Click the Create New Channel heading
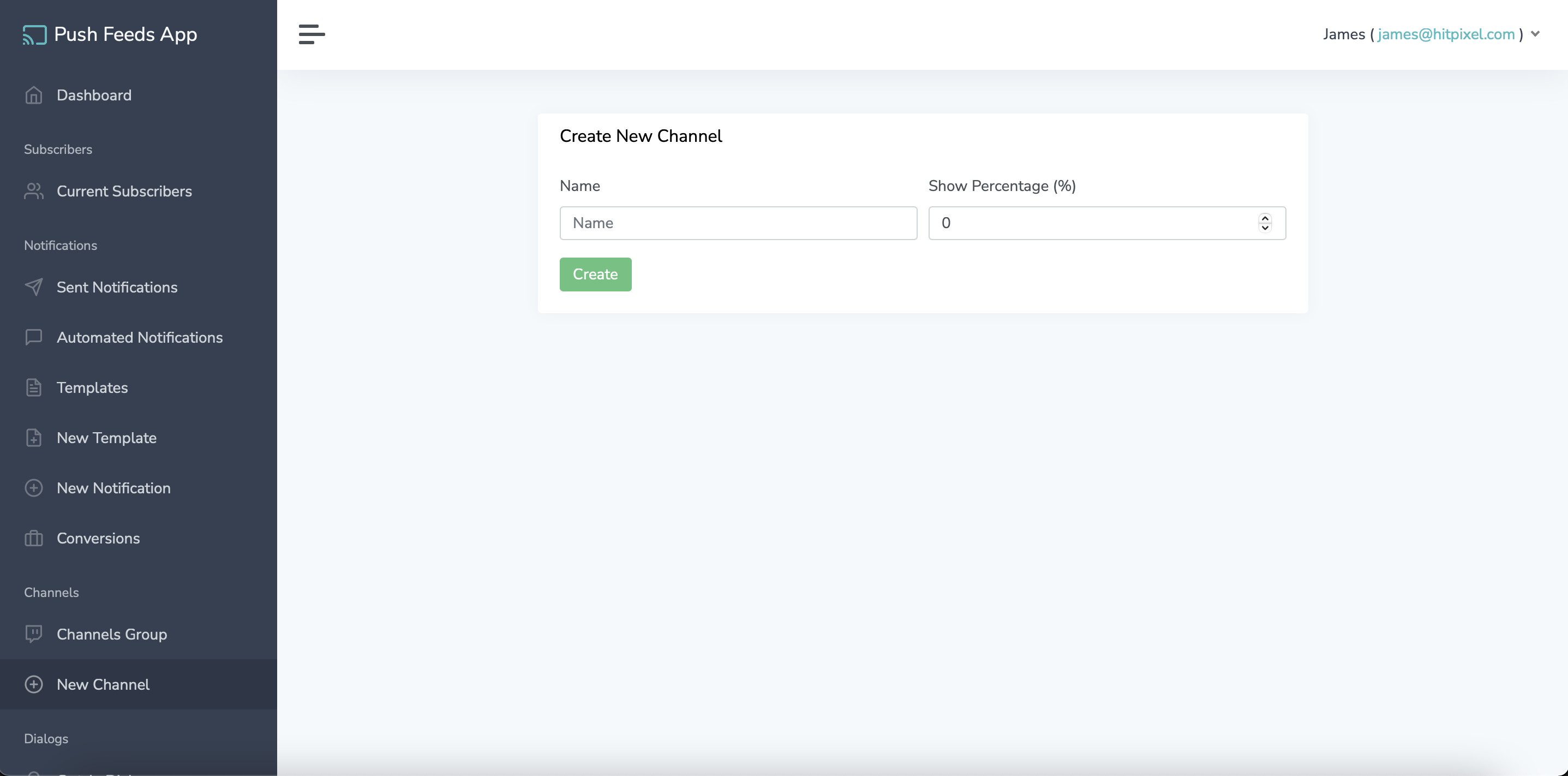The image size is (1568, 776). [x=641, y=136]
